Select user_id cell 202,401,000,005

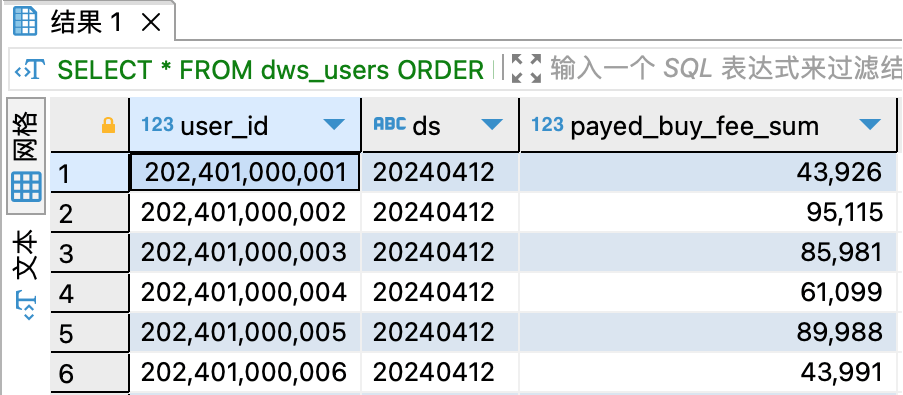(245, 332)
